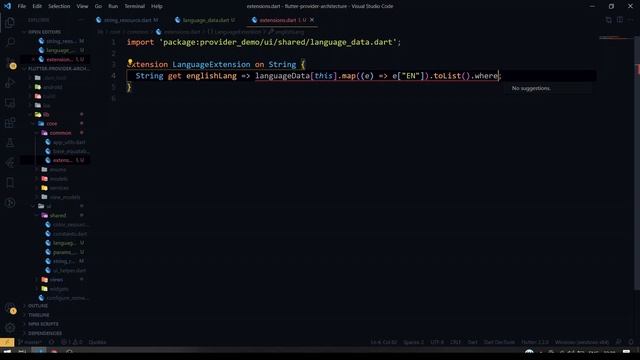Click the notifications bell in status bar
The height and width of the screenshot is (360, 640).
pos(631,342)
